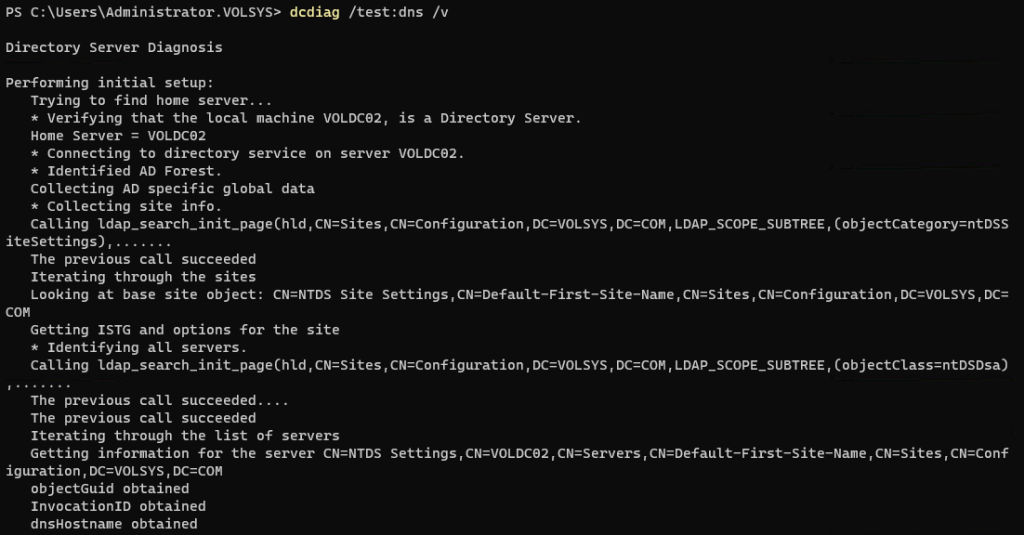The height and width of the screenshot is (535, 1024).
Task: Click the "Iterating through the sites" line
Action: click(x=143, y=276)
